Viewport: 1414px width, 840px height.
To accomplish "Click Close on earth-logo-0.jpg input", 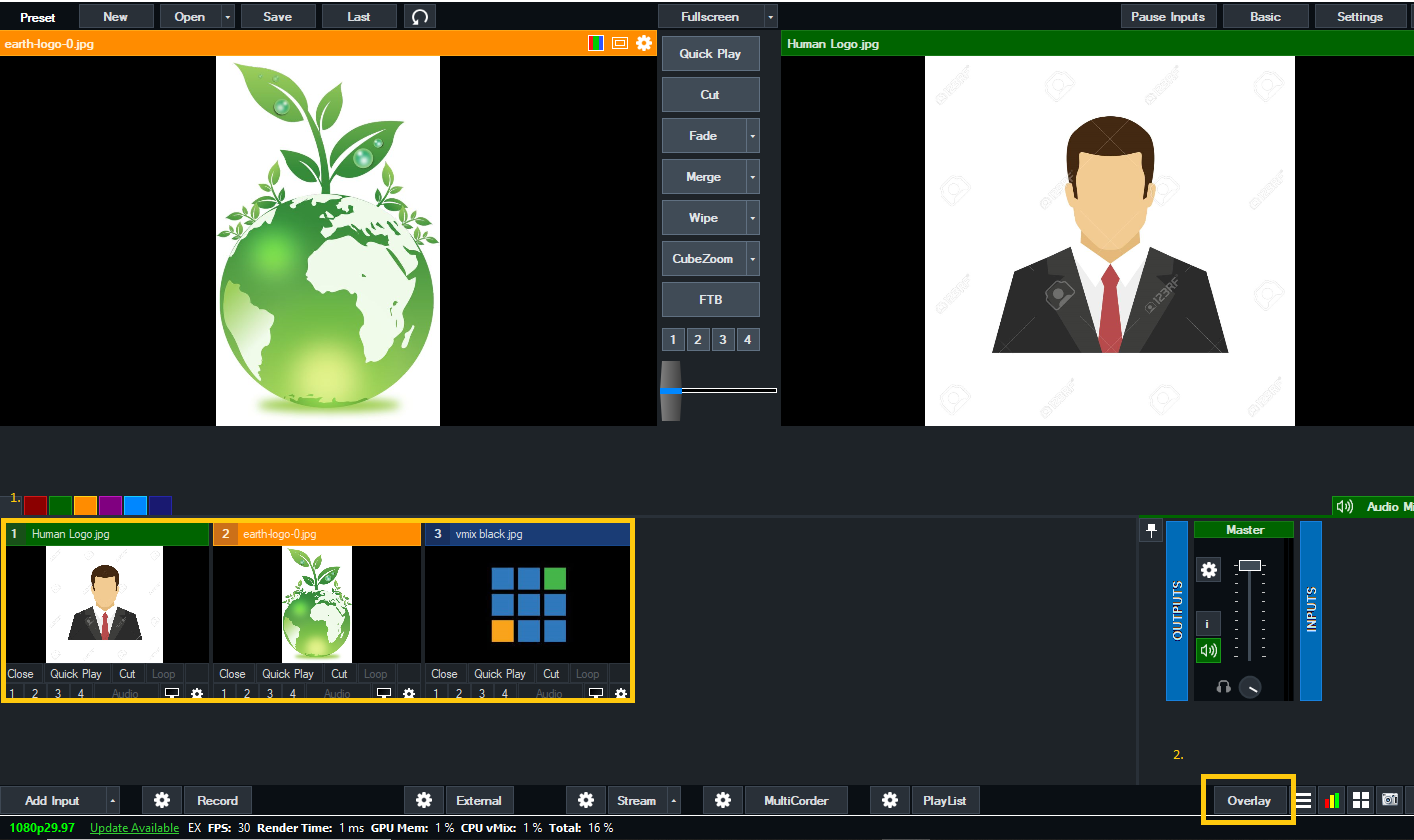I will pos(232,674).
